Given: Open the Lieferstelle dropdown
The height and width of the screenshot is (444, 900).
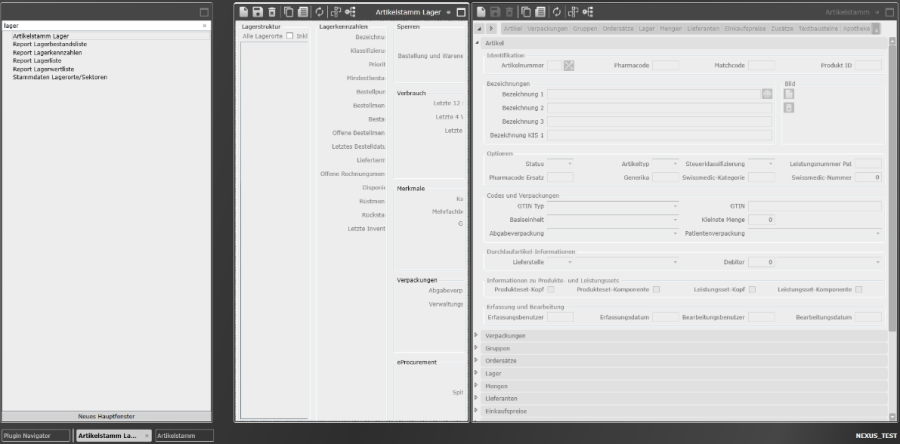Looking at the screenshot, I should (569, 262).
